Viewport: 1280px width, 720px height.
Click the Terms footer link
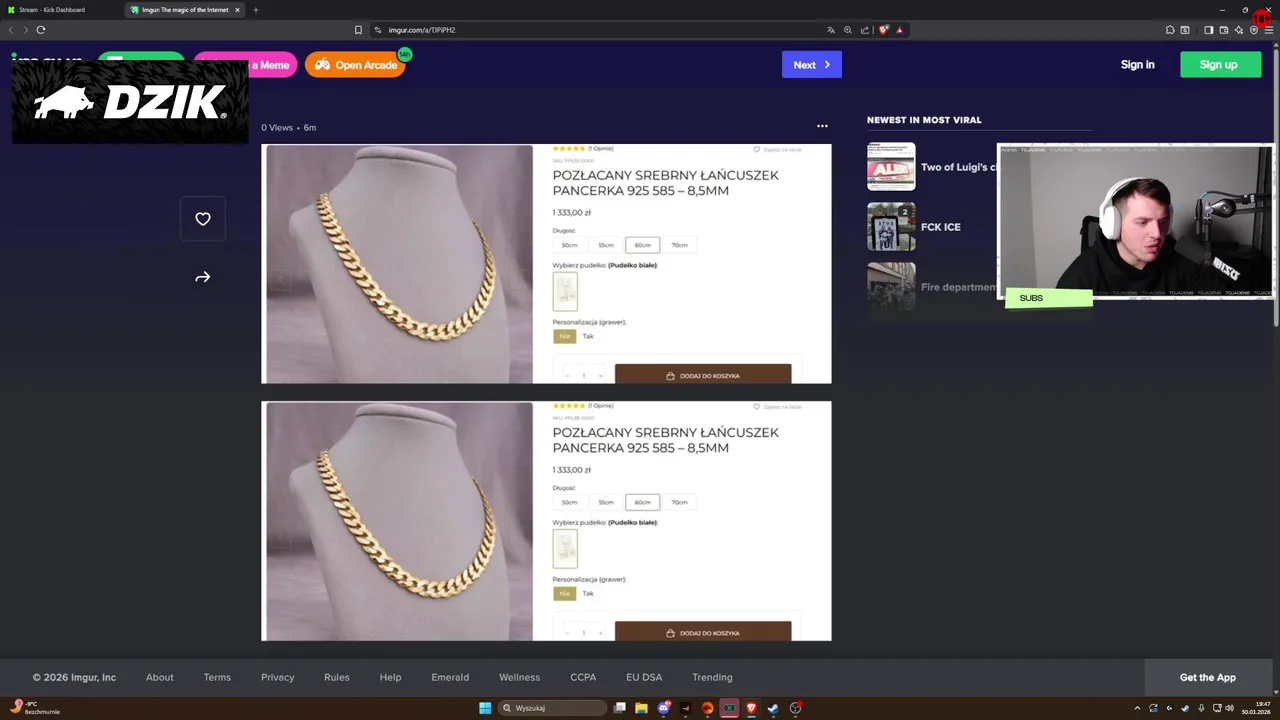tap(217, 677)
